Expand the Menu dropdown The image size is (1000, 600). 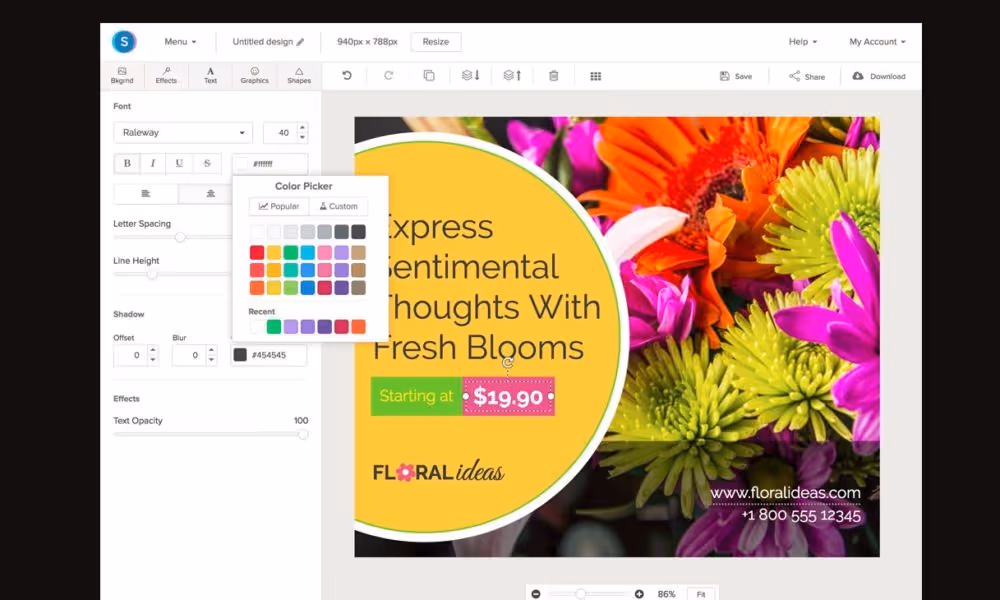pyautogui.click(x=180, y=42)
